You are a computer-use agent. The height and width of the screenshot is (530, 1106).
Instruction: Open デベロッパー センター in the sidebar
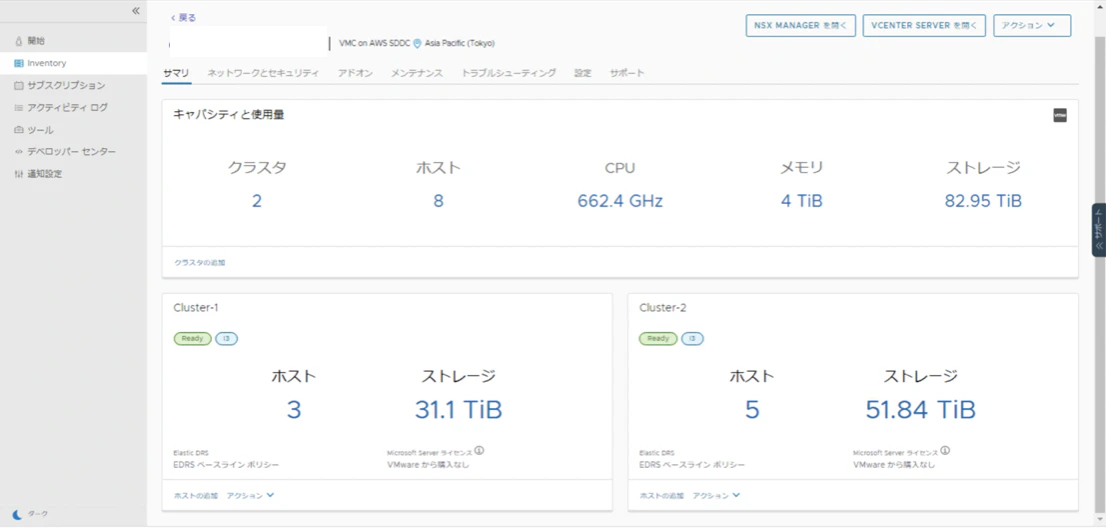[x=73, y=152]
